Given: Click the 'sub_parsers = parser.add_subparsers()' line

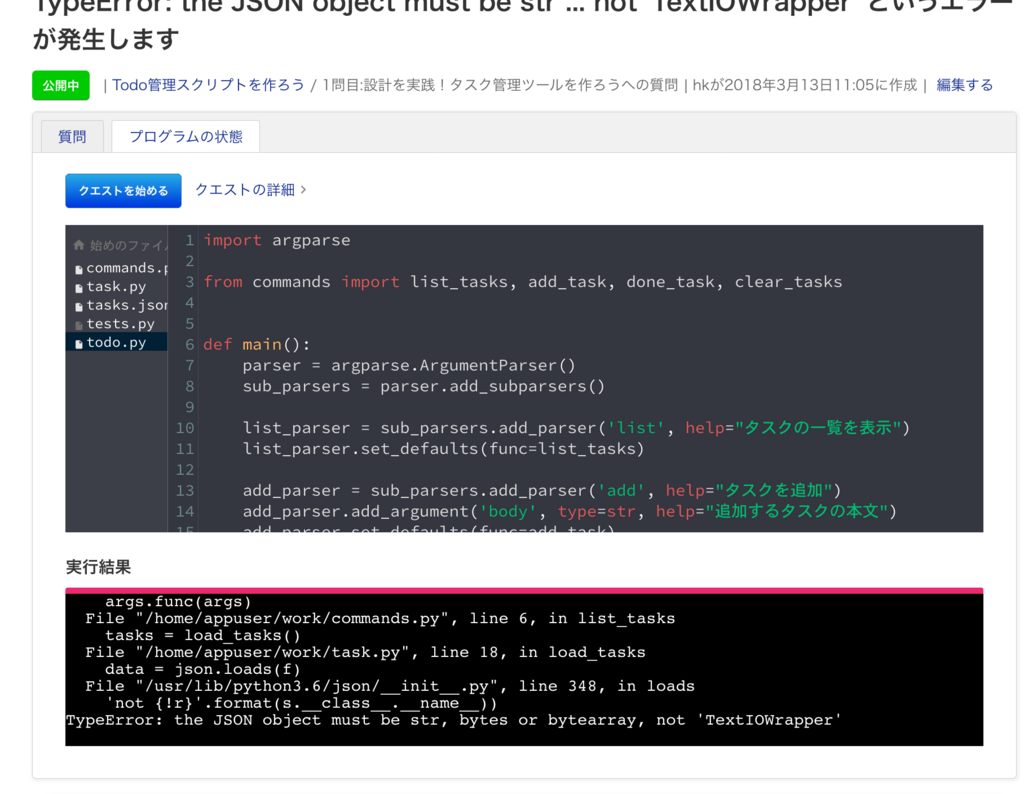Looking at the screenshot, I should [x=424, y=387].
